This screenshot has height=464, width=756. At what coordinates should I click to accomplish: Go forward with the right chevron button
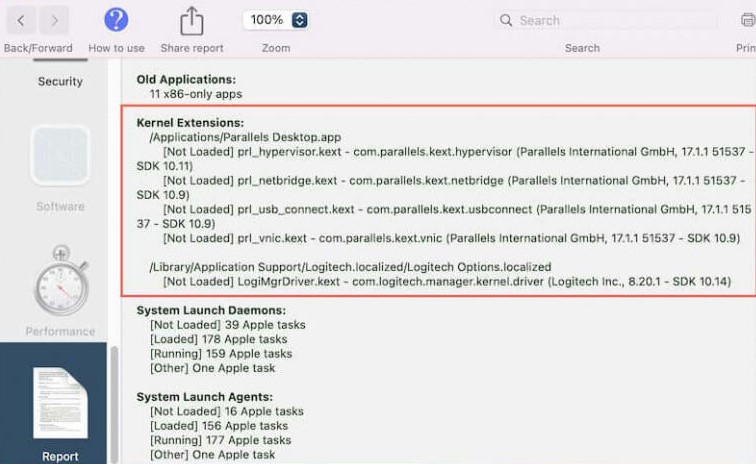[54, 20]
